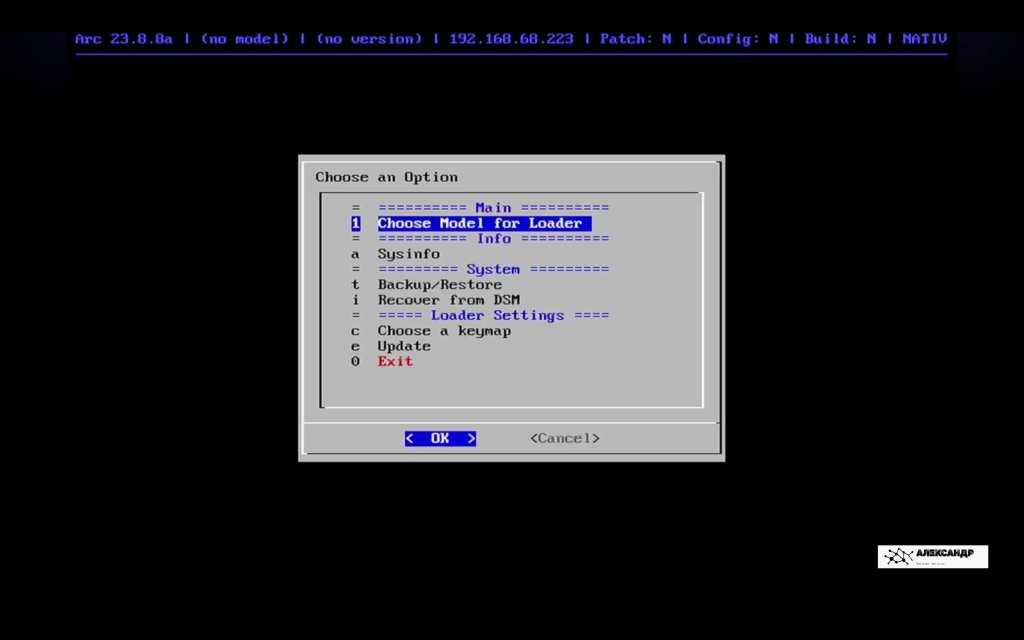The image size is (1024, 640).
Task: Click the Main section header
Action: pos(493,207)
